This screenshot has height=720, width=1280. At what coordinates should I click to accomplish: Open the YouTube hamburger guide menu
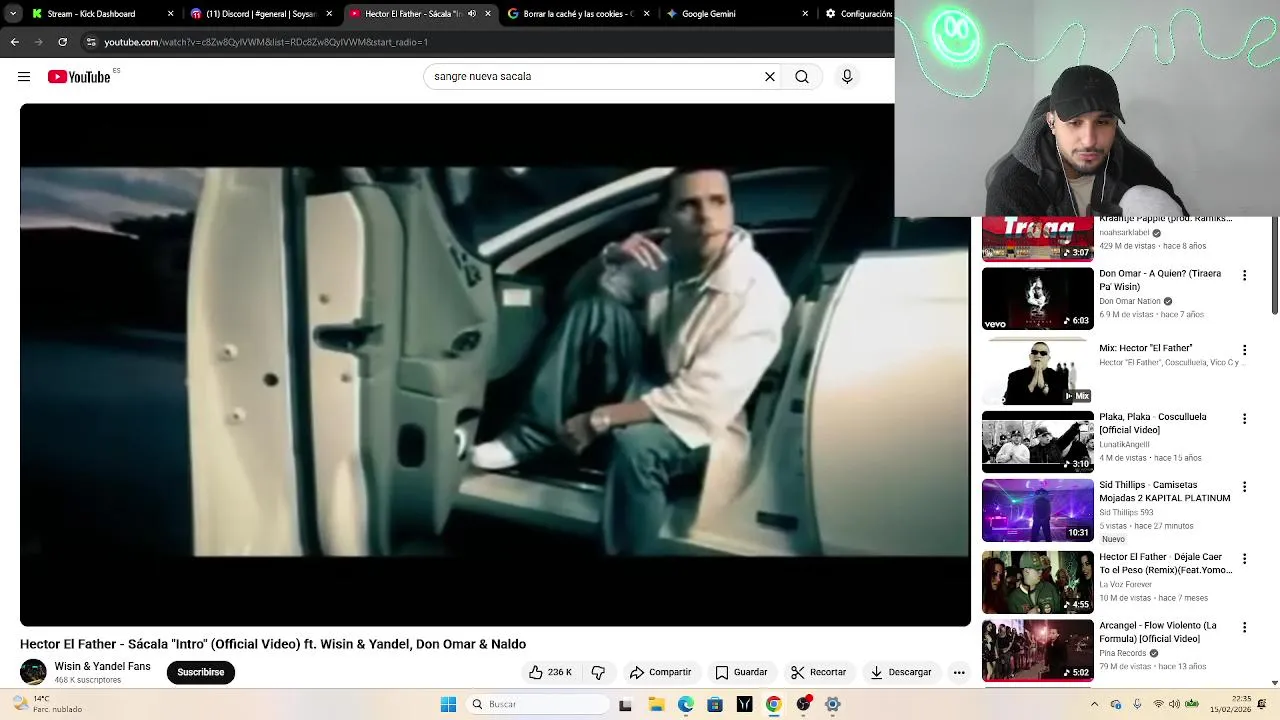point(24,77)
